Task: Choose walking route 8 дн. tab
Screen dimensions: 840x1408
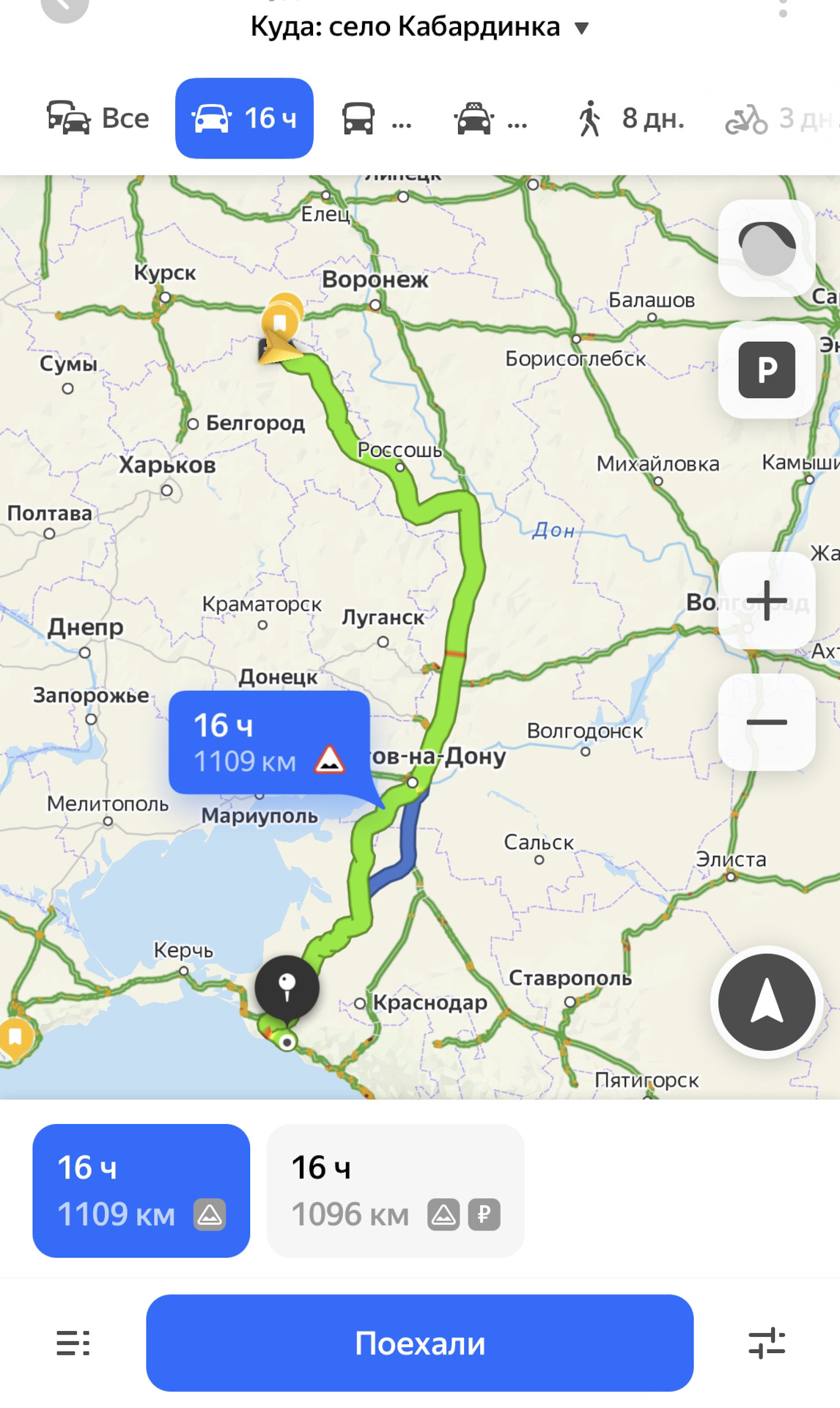Action: [x=631, y=118]
